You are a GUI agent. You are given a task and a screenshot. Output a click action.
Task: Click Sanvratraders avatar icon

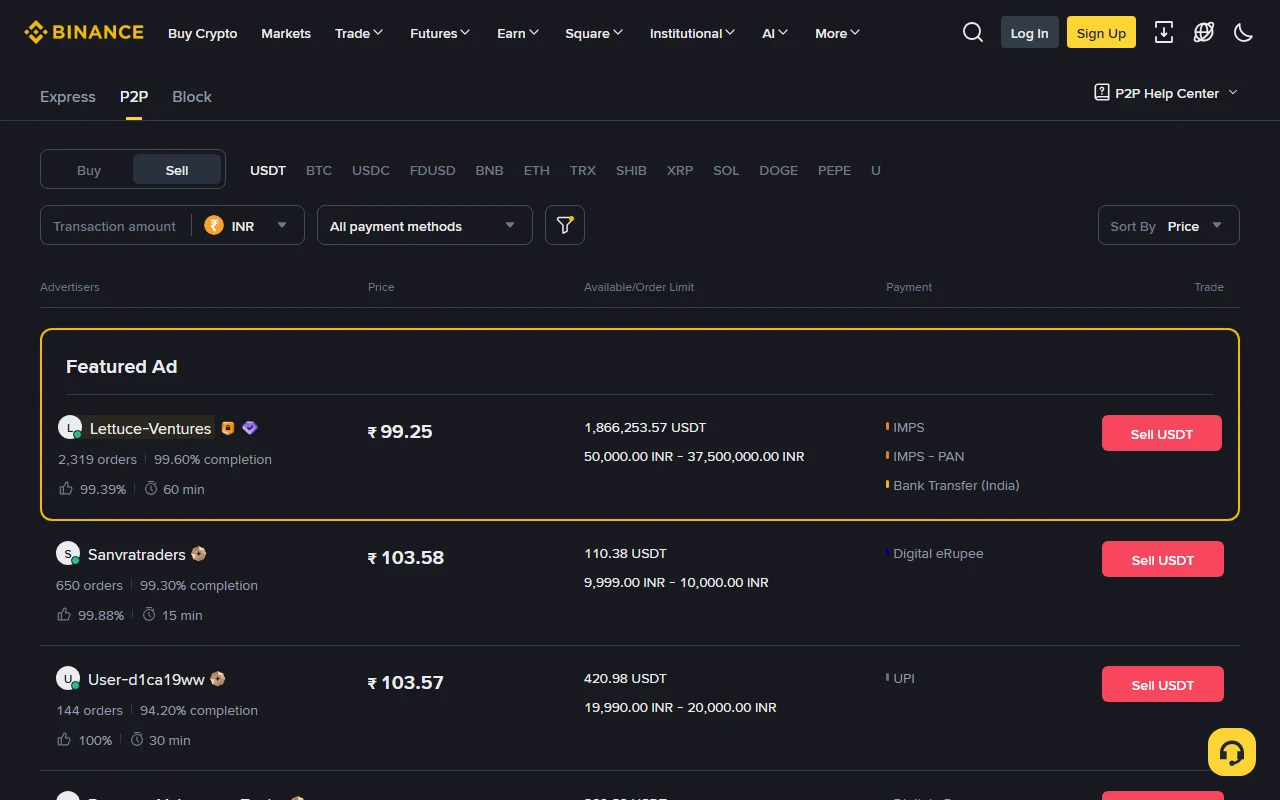(68, 553)
